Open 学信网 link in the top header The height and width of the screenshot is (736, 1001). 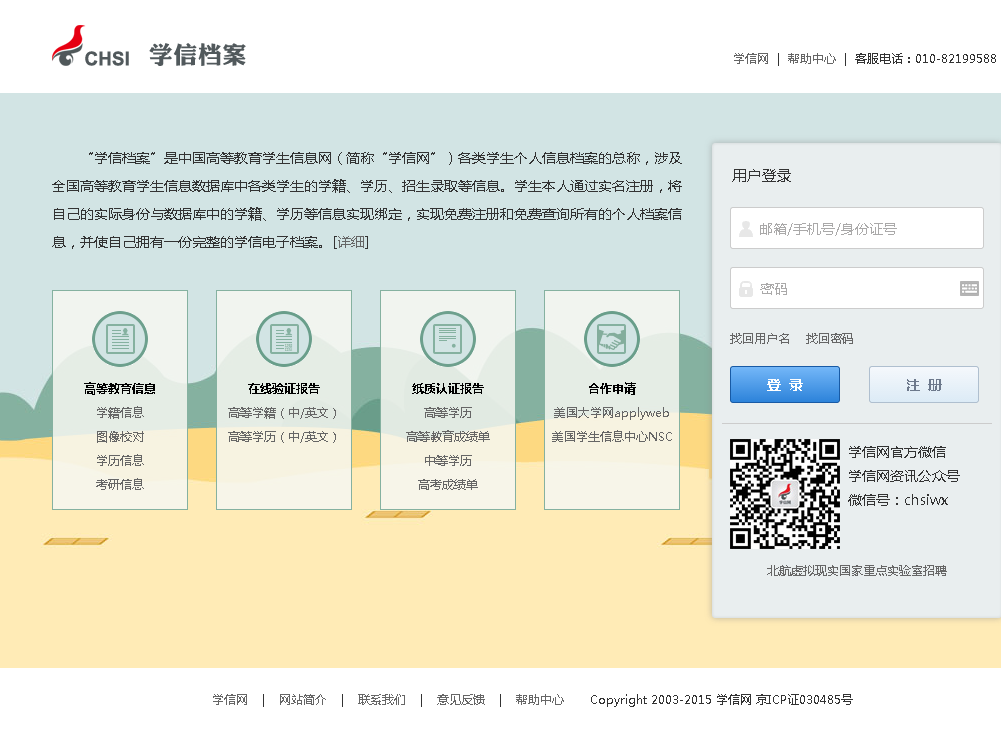pos(750,59)
